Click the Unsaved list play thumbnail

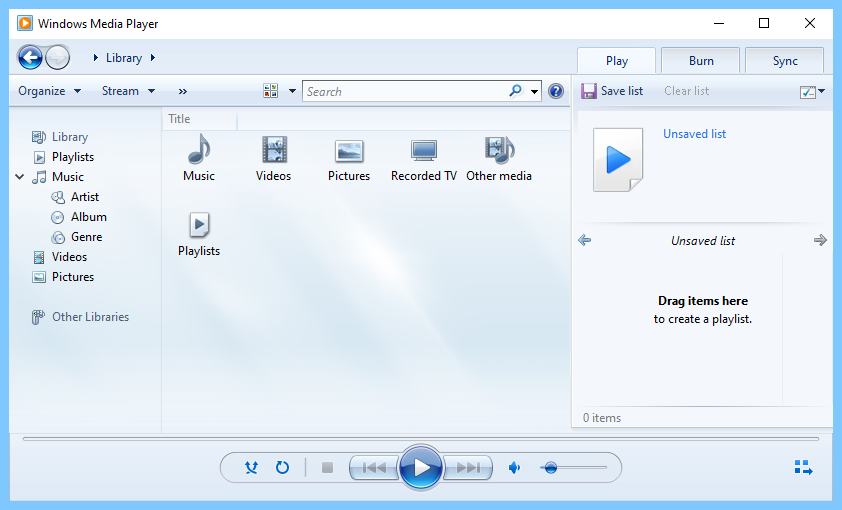click(618, 159)
